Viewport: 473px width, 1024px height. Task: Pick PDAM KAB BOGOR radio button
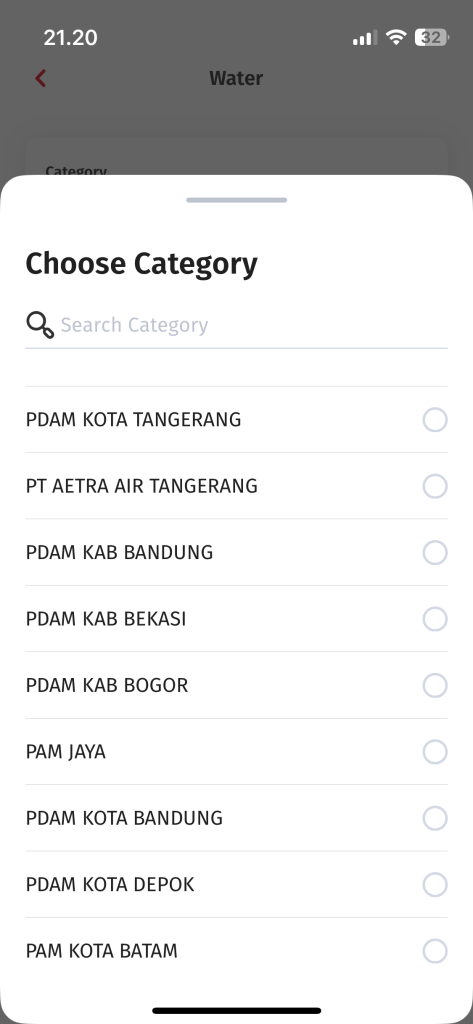(x=435, y=685)
